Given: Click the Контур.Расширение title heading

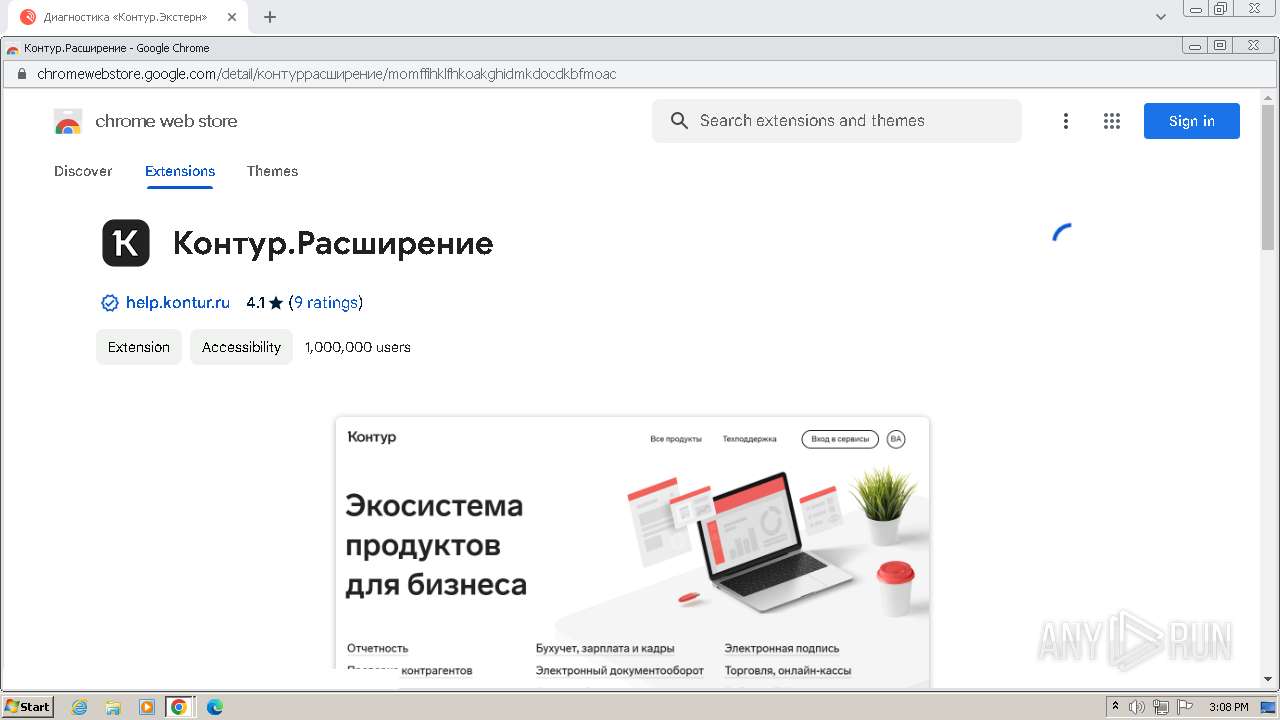Looking at the screenshot, I should coord(333,244).
